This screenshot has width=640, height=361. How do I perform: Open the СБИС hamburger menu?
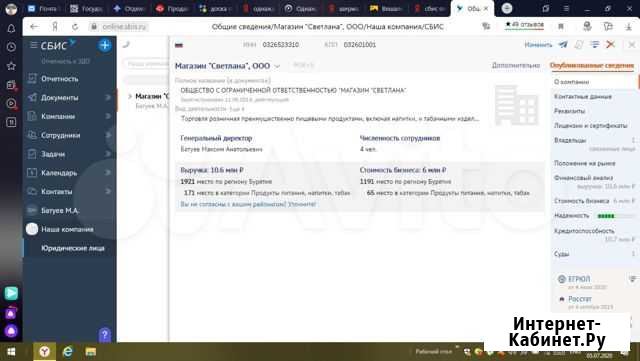33,45
